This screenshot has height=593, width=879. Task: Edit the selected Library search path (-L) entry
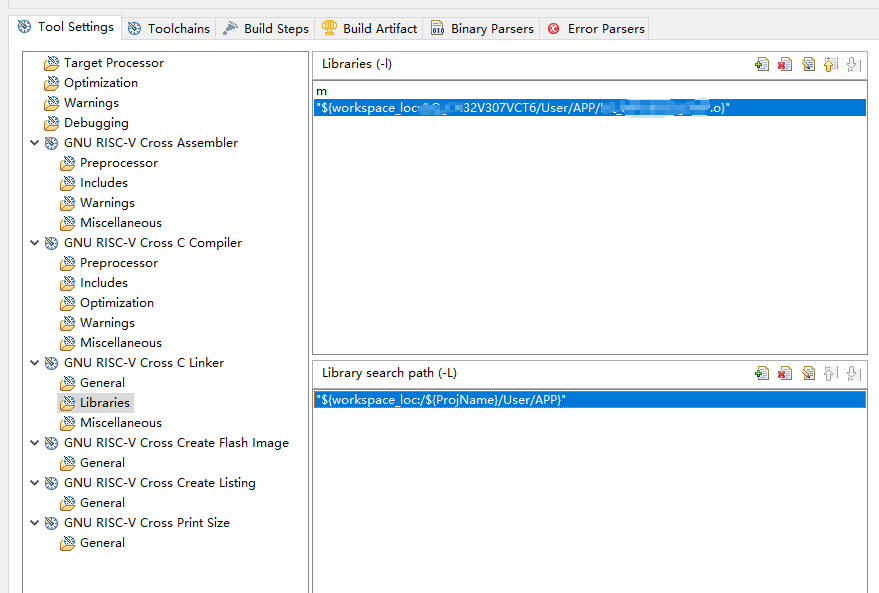[x=808, y=374]
